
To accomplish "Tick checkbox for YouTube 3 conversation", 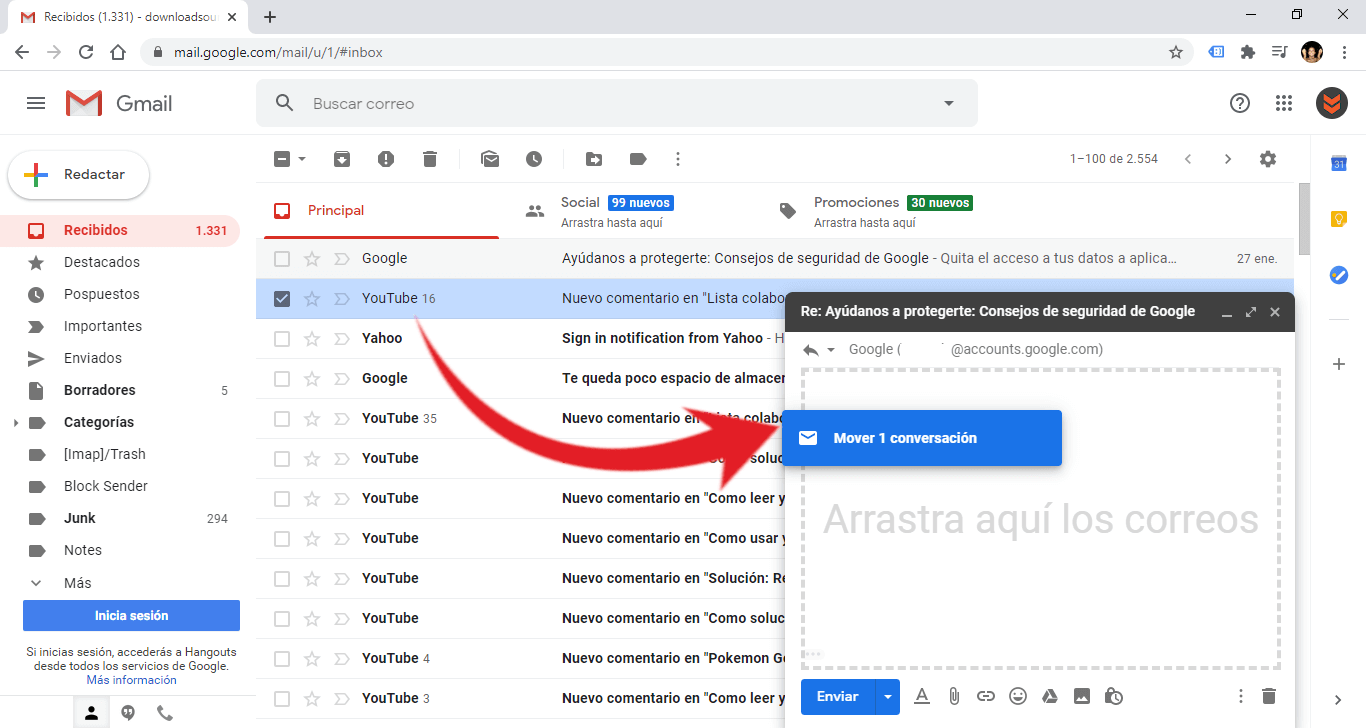I will pyautogui.click(x=282, y=699).
